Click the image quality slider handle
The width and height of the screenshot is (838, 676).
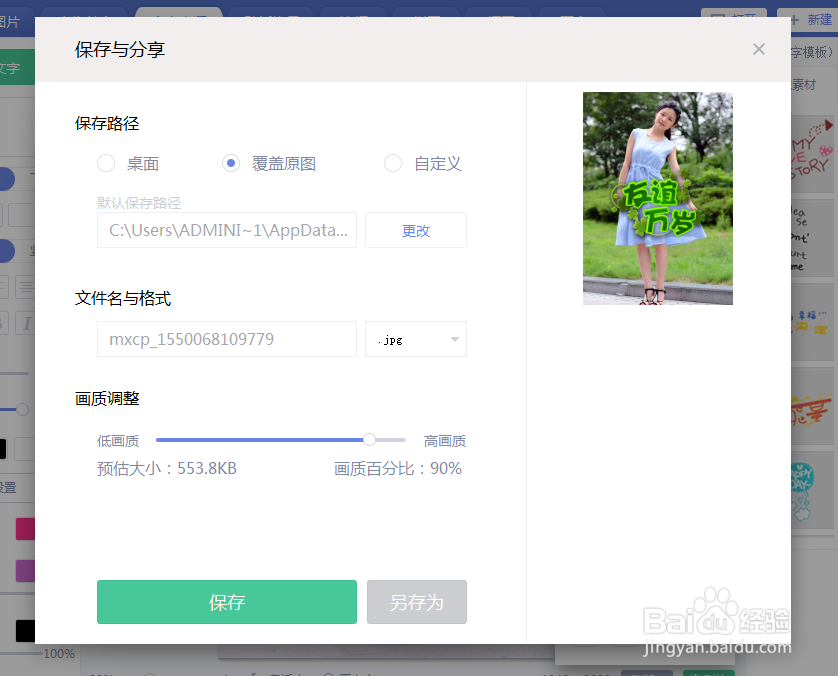pyautogui.click(x=369, y=440)
